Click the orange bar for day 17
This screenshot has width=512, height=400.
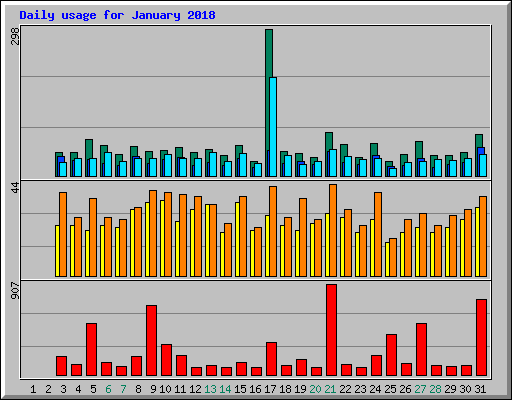pyautogui.click(x=273, y=231)
